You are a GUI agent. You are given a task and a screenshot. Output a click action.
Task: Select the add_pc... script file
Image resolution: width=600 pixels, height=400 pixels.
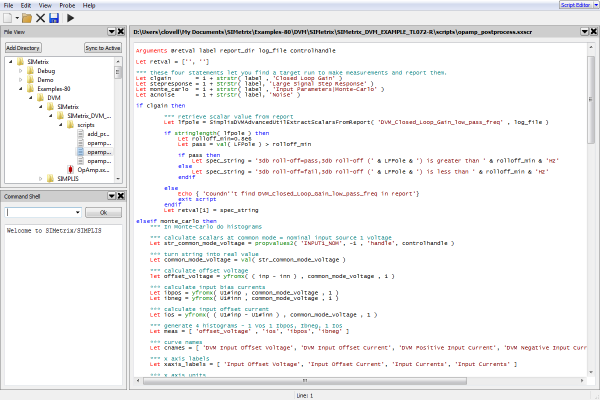(98, 134)
